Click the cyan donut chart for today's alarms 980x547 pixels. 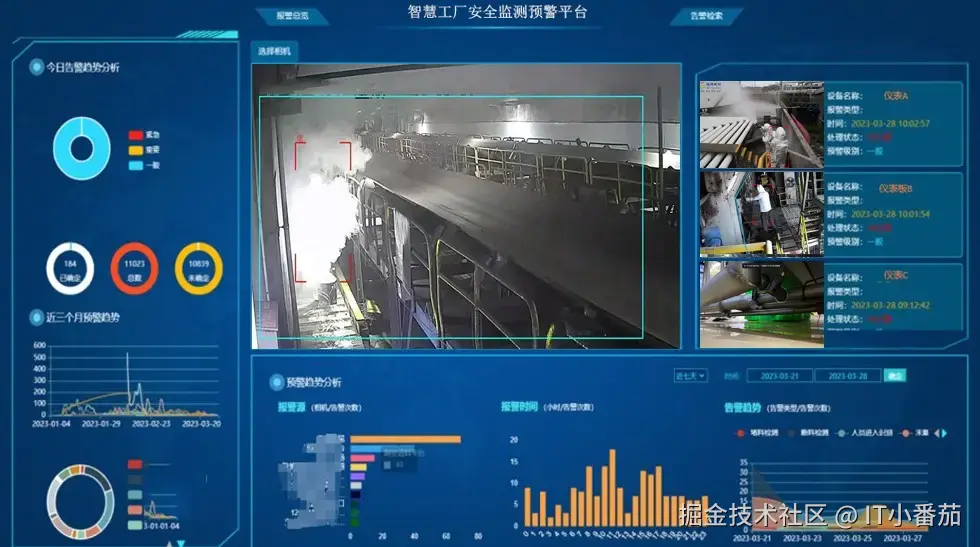click(x=82, y=148)
